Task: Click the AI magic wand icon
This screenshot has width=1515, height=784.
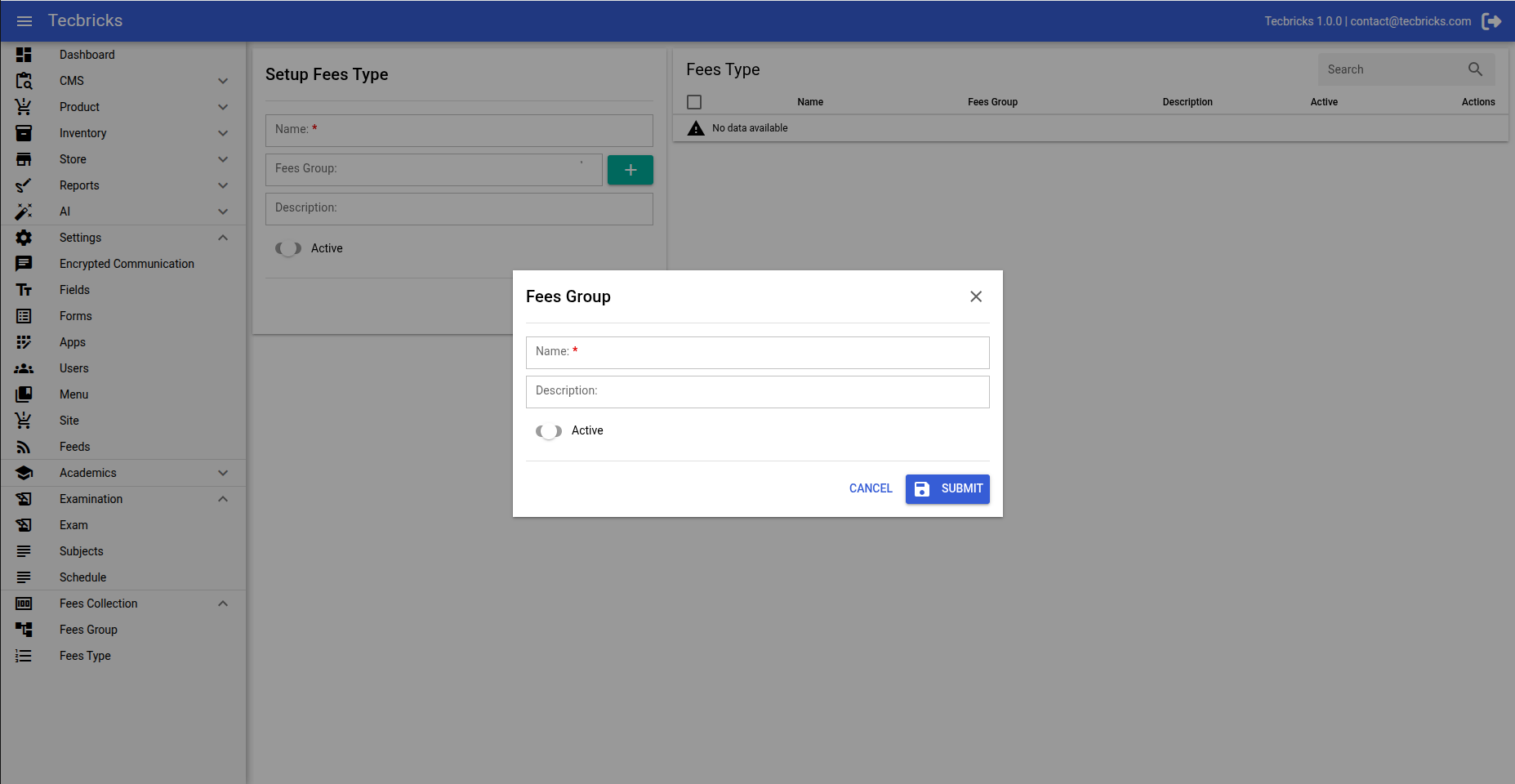Action: click(x=24, y=212)
